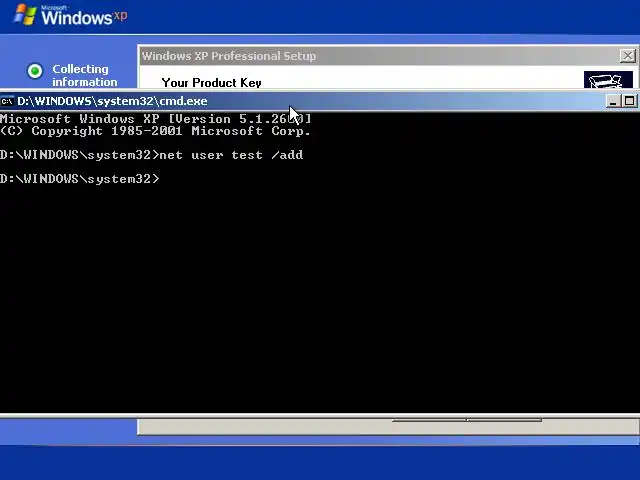The image size is (640, 480).
Task: Minimize the cmd.exe window
Action: [x=613, y=101]
